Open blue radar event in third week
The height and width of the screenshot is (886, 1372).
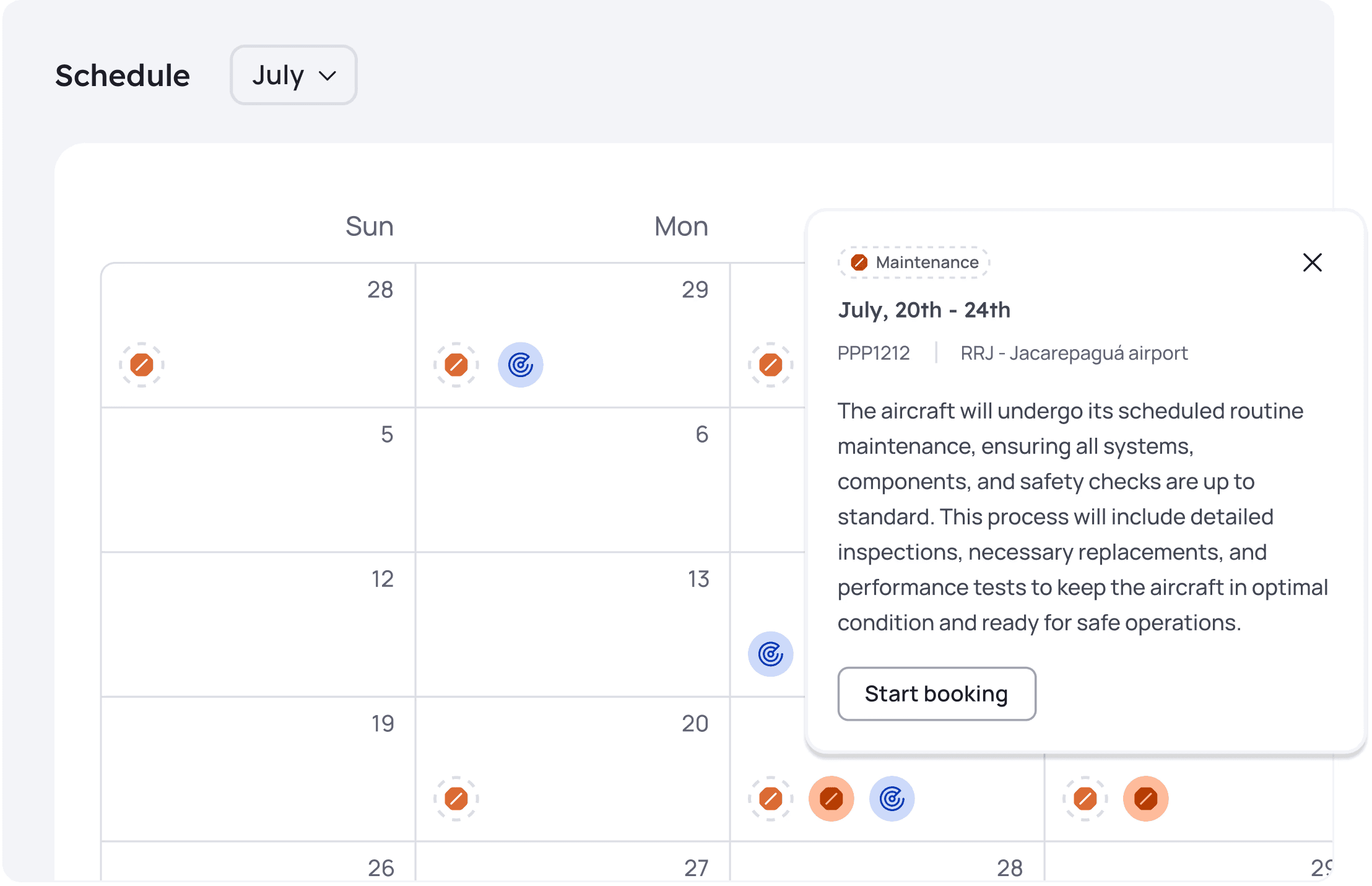click(770, 654)
